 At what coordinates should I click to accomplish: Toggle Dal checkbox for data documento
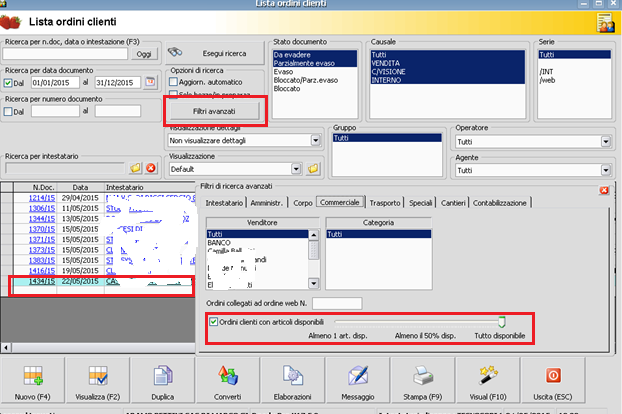(8, 83)
